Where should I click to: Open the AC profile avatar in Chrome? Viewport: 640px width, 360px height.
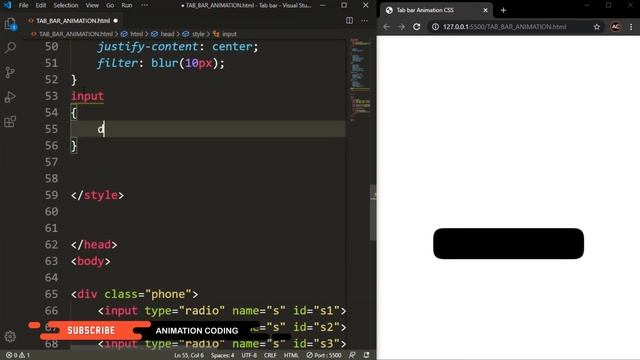[x=616, y=27]
